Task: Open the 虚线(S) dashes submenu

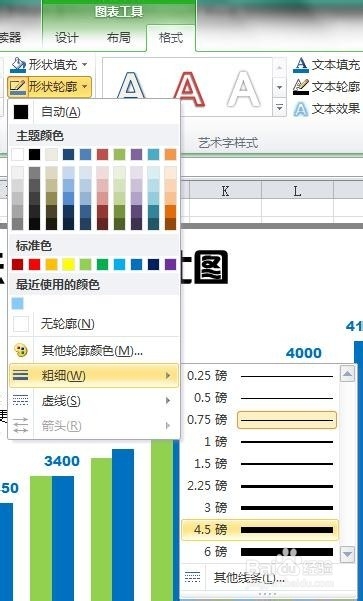Action: [94, 401]
